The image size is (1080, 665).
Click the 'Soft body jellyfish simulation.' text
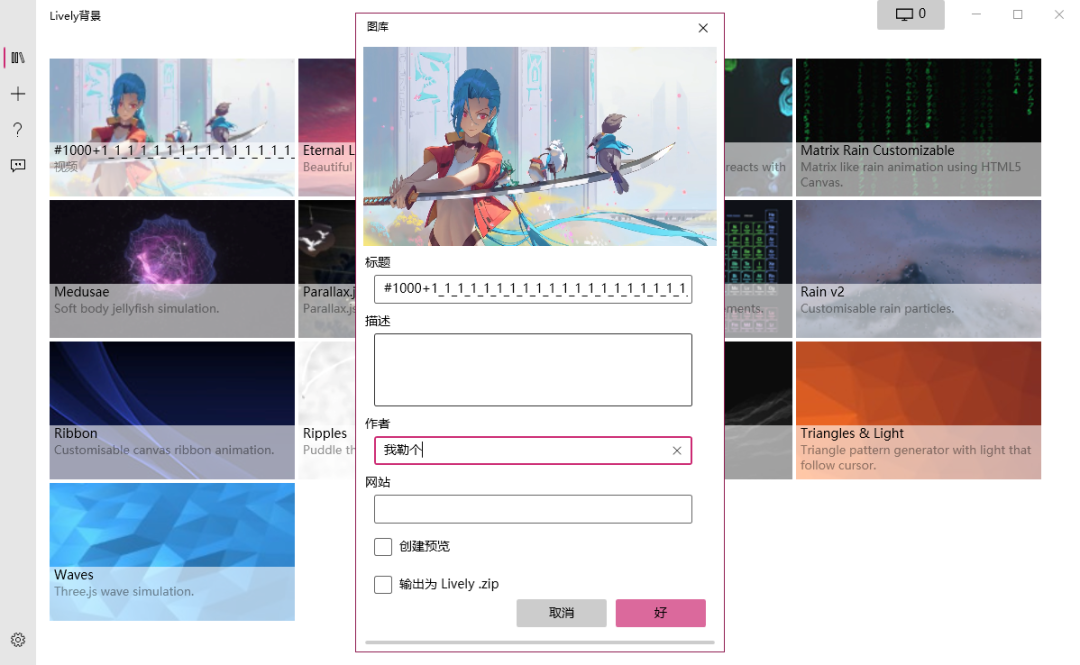click(x=136, y=309)
